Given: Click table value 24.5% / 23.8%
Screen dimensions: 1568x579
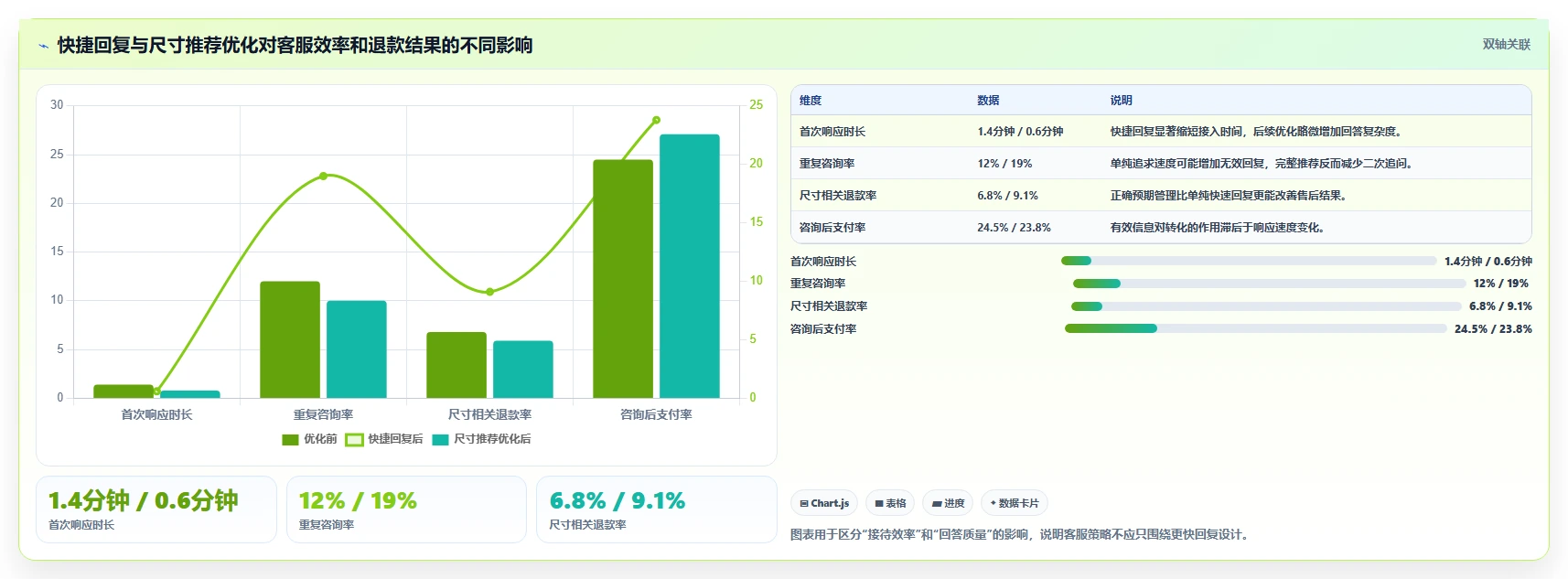Looking at the screenshot, I should point(1014,228).
